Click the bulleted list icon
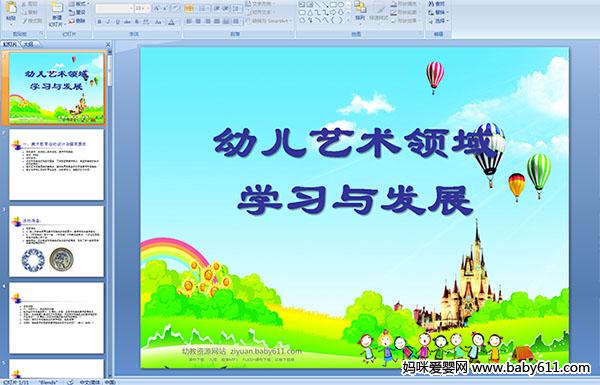600x385 pixels. [189, 8]
